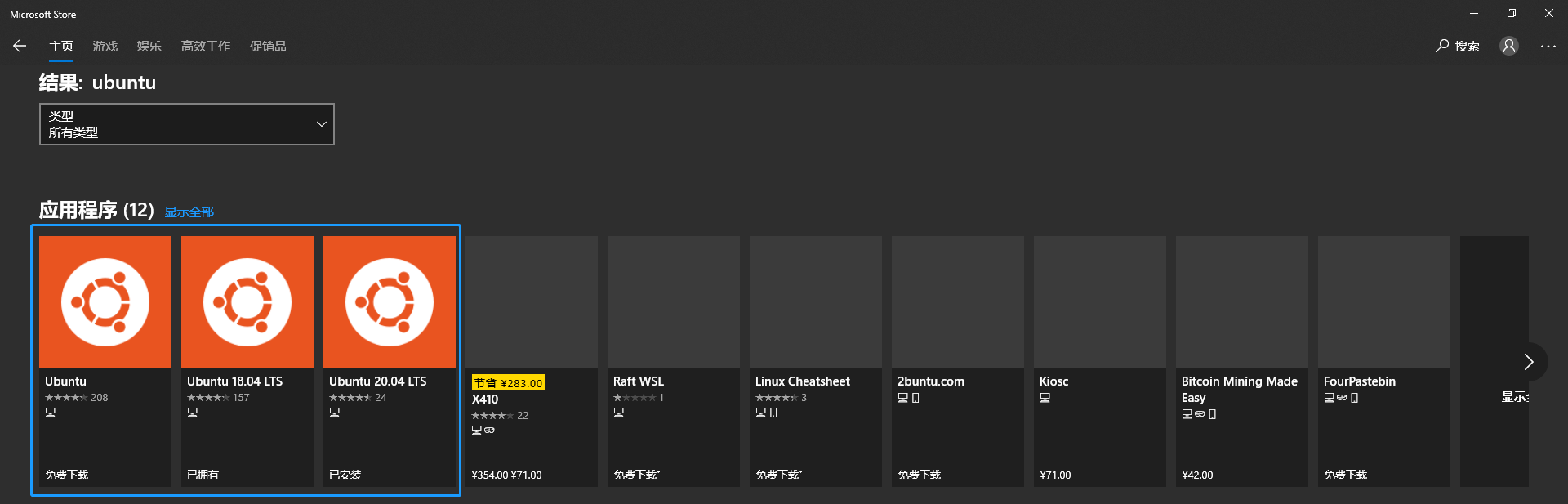Open the 促销品 tab
The width and height of the screenshot is (1568, 504).
pos(268,46)
